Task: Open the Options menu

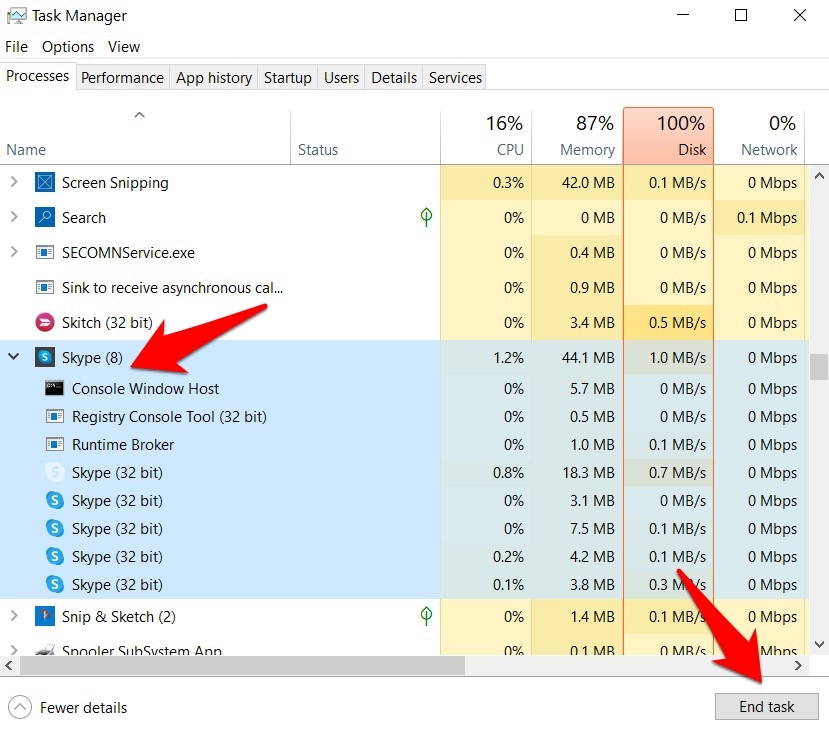Action: pos(68,47)
